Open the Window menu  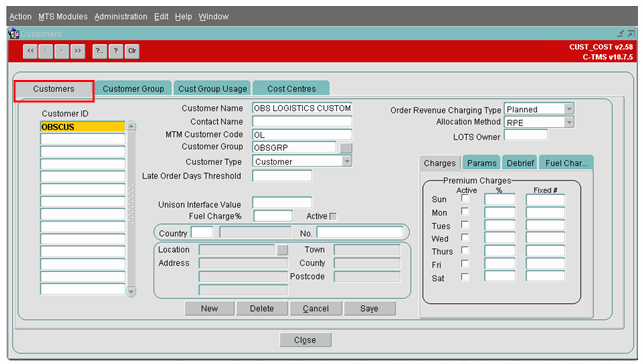pos(214,17)
